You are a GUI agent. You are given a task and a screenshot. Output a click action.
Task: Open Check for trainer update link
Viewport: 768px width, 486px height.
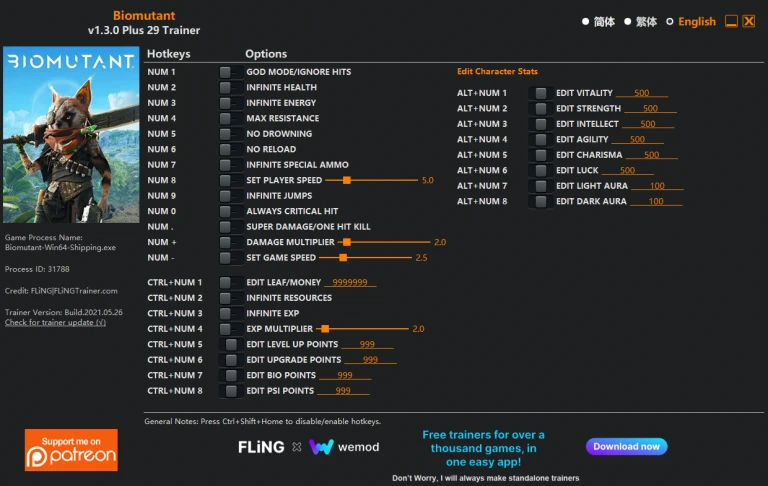click(x=55, y=322)
